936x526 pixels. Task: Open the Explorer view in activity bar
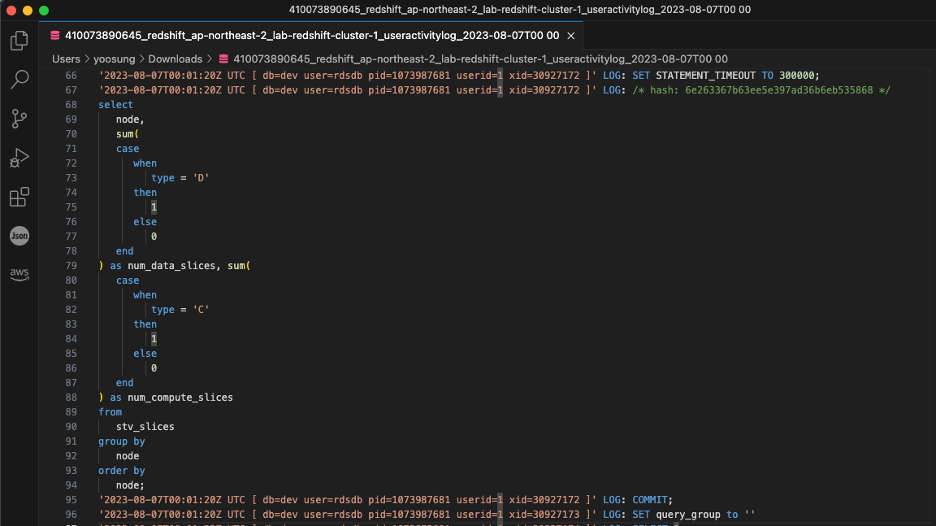19,41
